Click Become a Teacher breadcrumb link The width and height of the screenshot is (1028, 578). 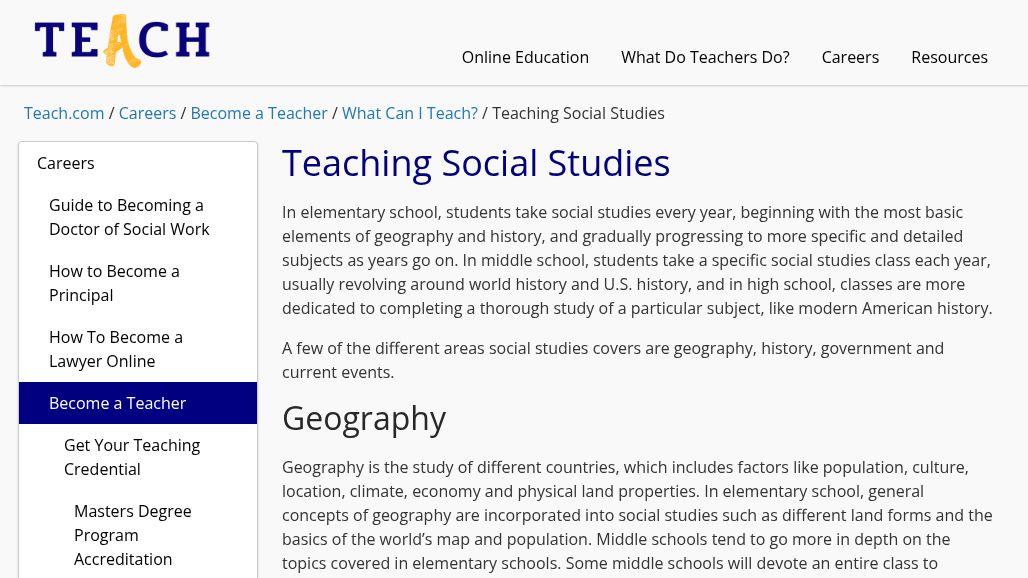pyautogui.click(x=259, y=113)
